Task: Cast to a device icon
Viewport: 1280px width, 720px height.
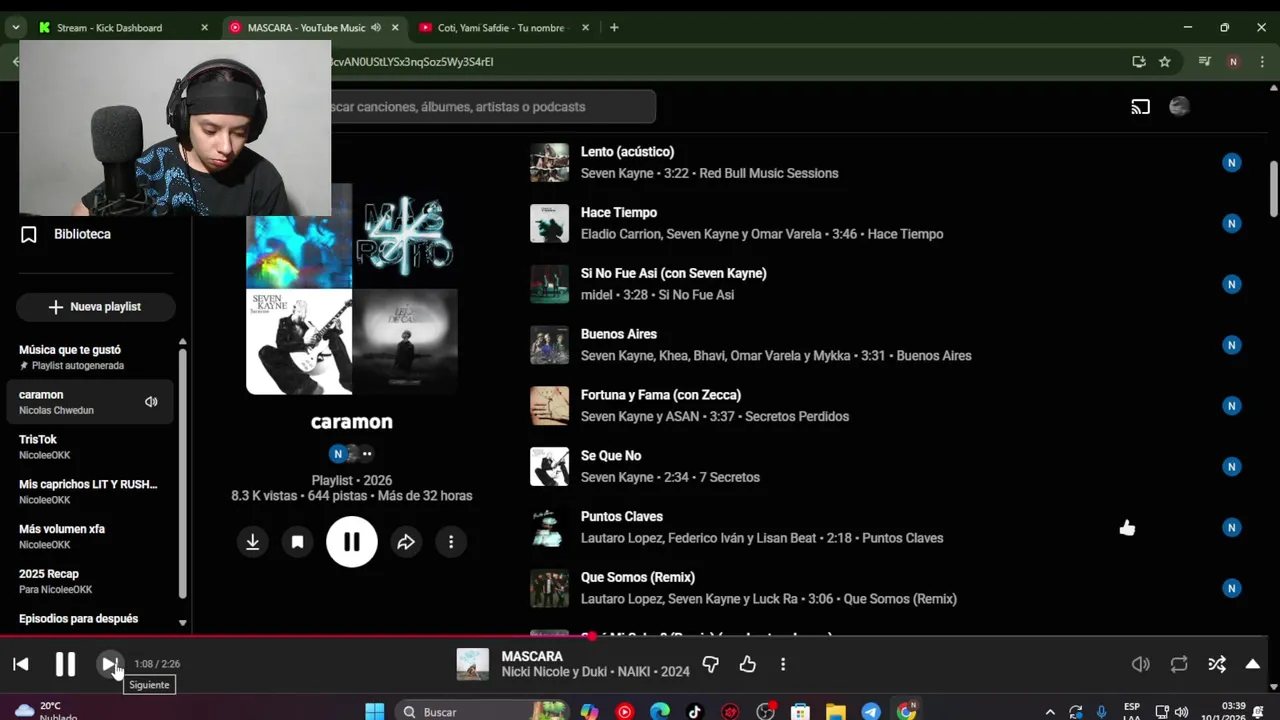Action: pos(1141,107)
